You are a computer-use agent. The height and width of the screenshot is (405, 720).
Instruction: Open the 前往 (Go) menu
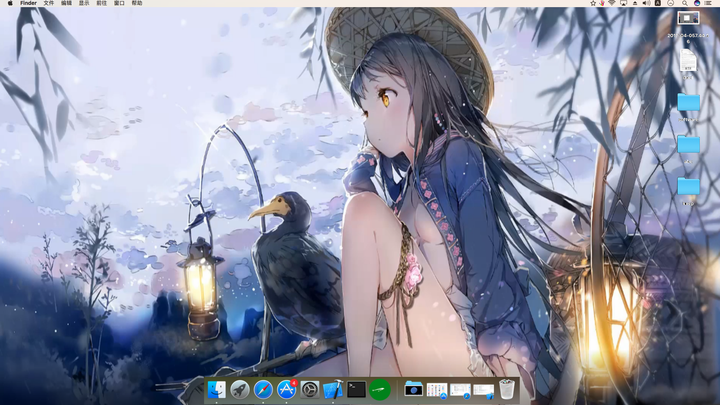tap(101, 3)
